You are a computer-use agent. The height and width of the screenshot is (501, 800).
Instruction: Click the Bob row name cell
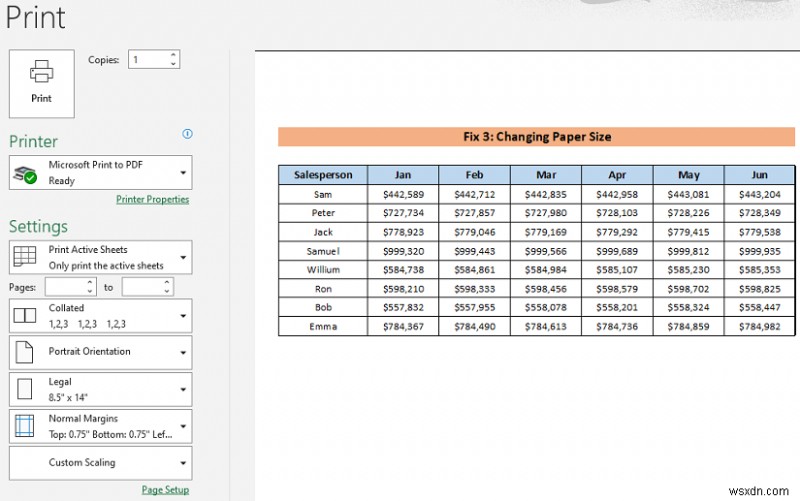click(323, 307)
